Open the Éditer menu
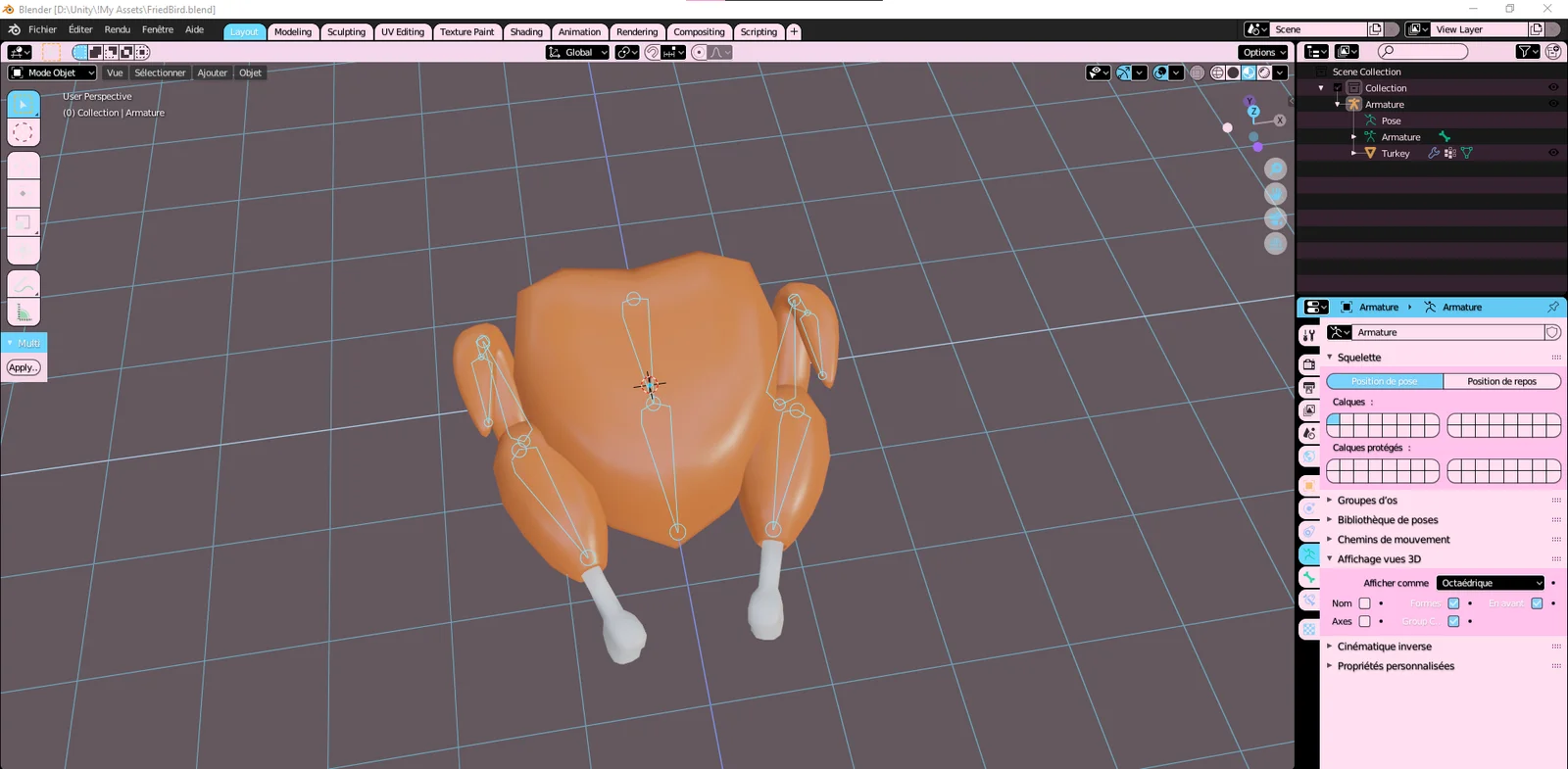 [x=80, y=29]
